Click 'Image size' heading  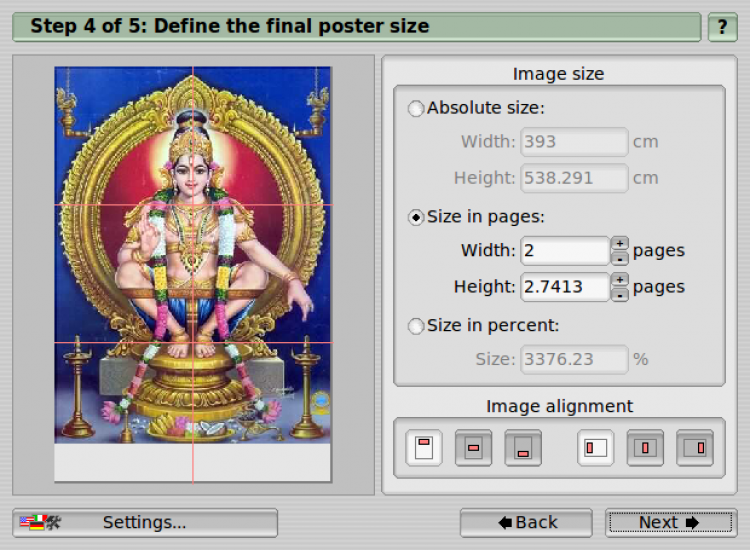(558, 74)
